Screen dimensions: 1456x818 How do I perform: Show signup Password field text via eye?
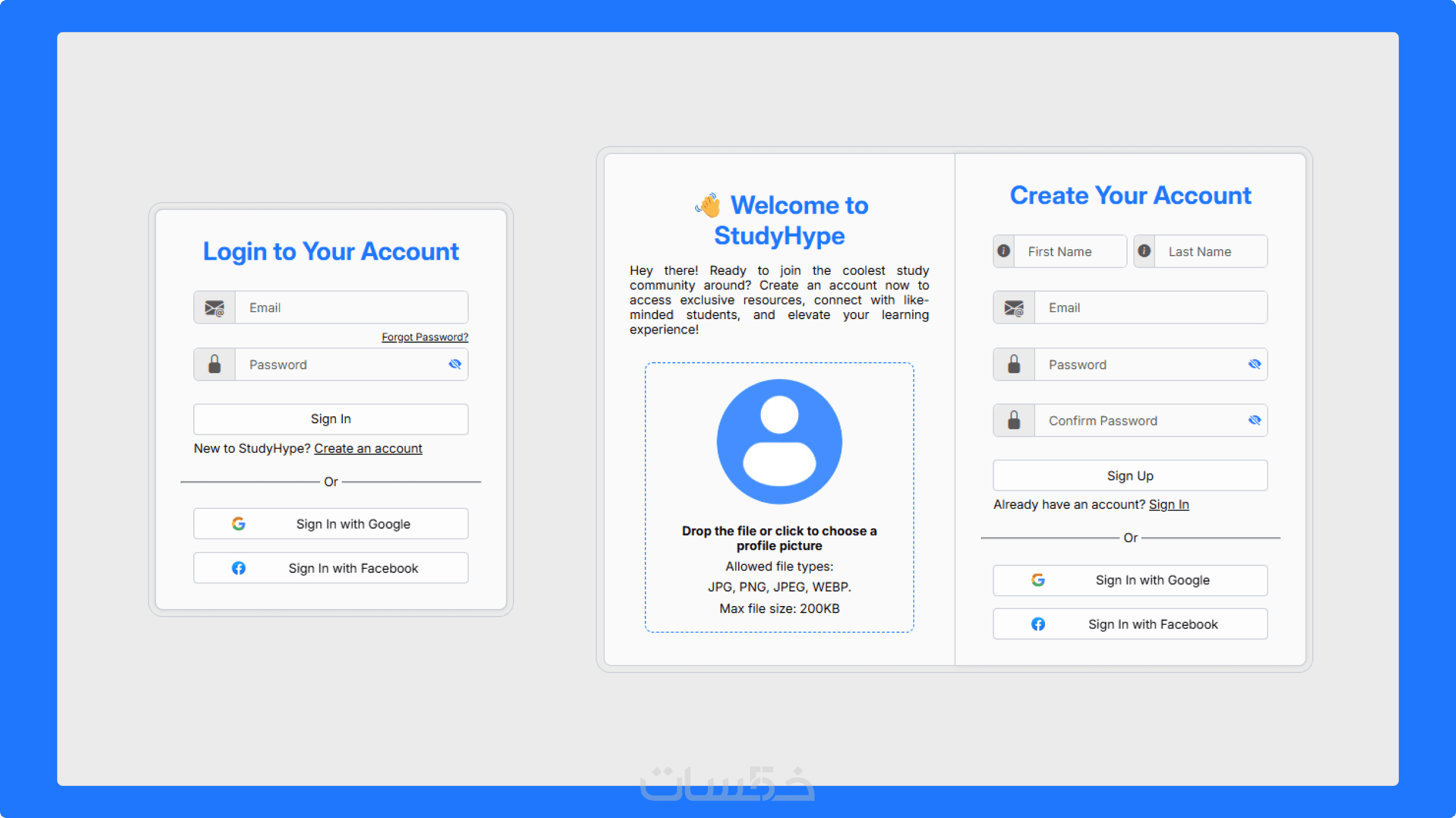[1254, 364]
